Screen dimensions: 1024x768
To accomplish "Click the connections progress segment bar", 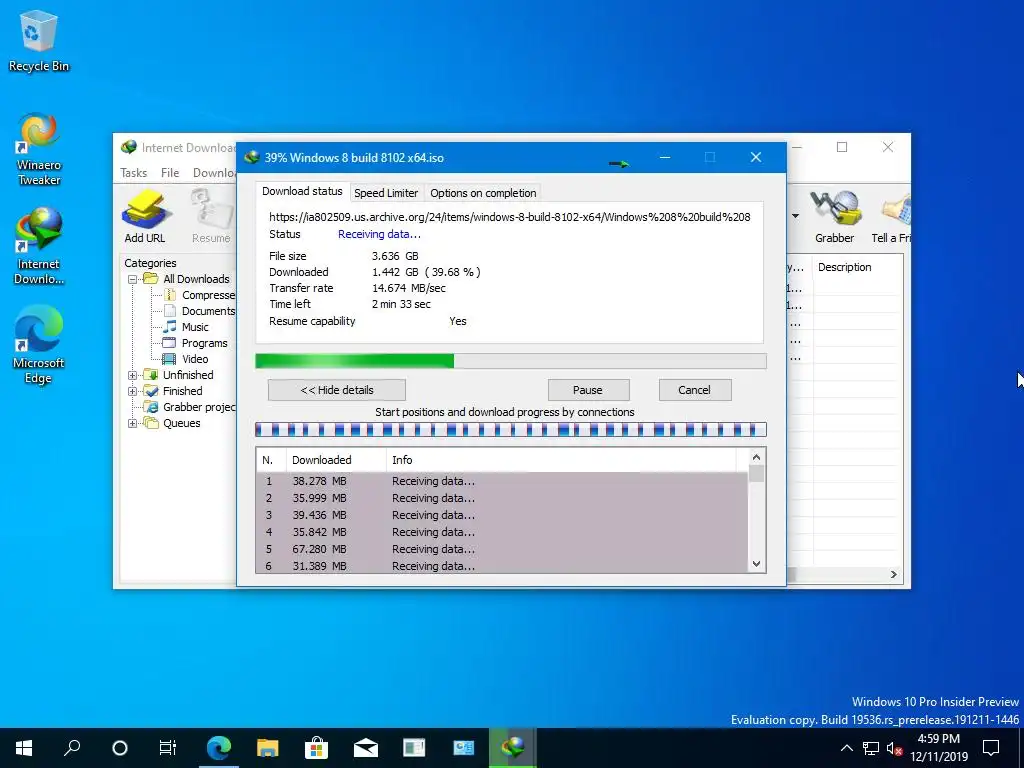I will point(511,429).
